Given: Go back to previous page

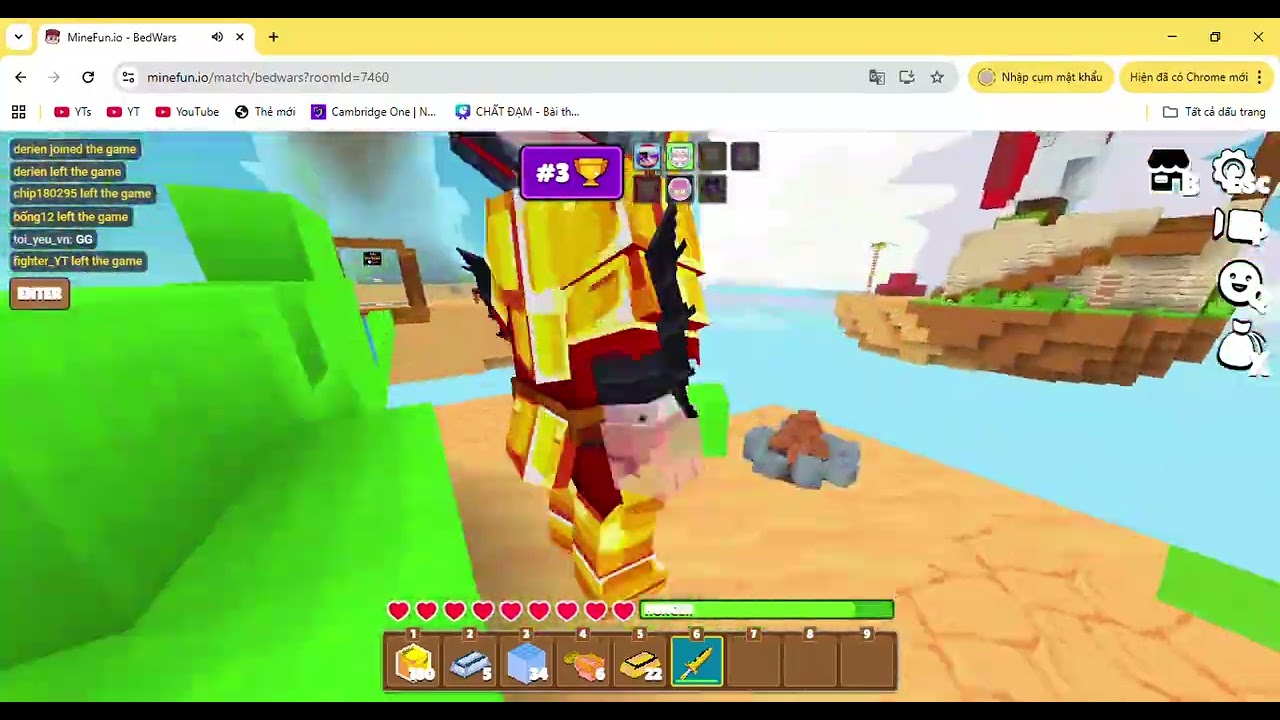Looking at the screenshot, I should pos(21,77).
